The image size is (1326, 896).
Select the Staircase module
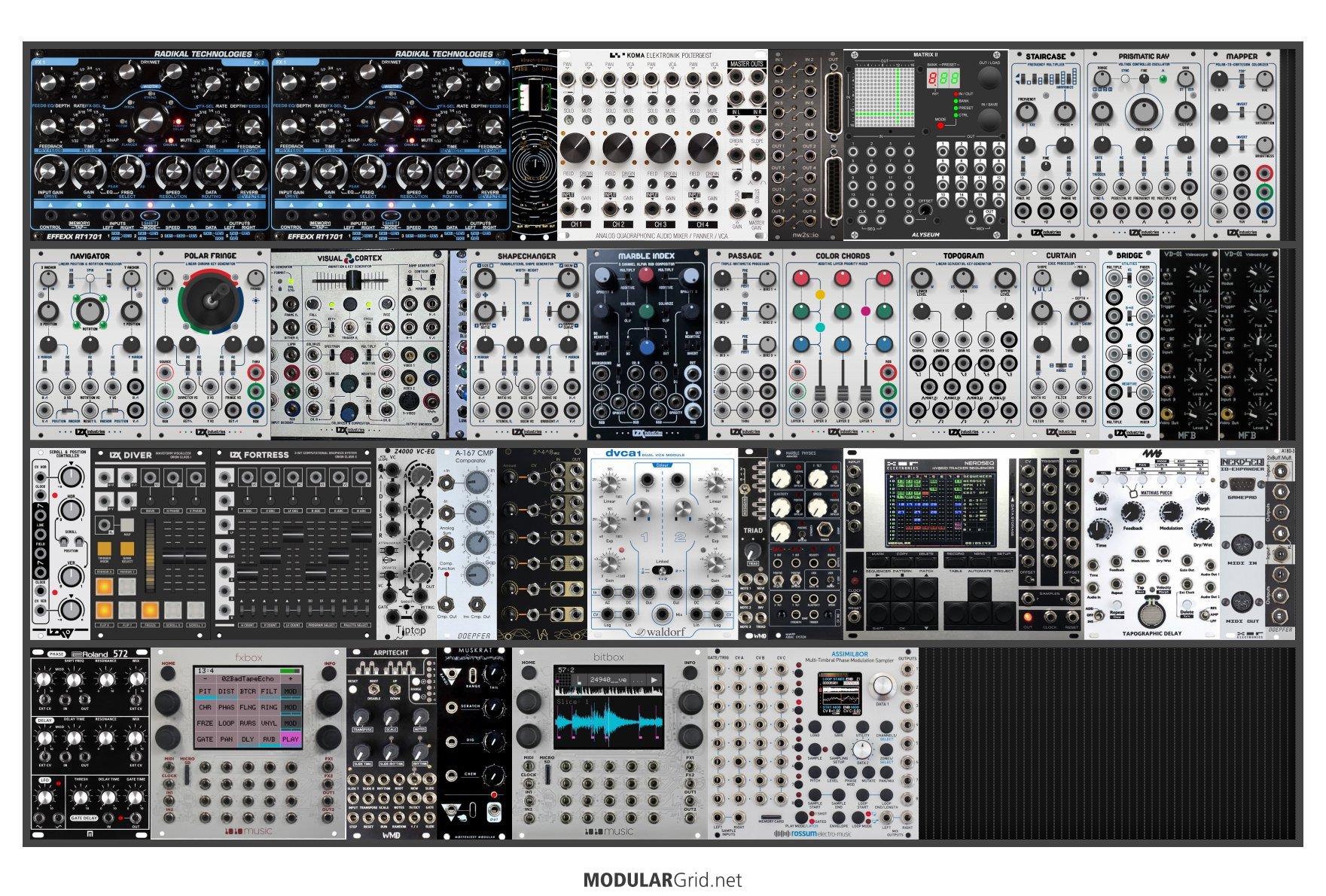coord(1046,145)
